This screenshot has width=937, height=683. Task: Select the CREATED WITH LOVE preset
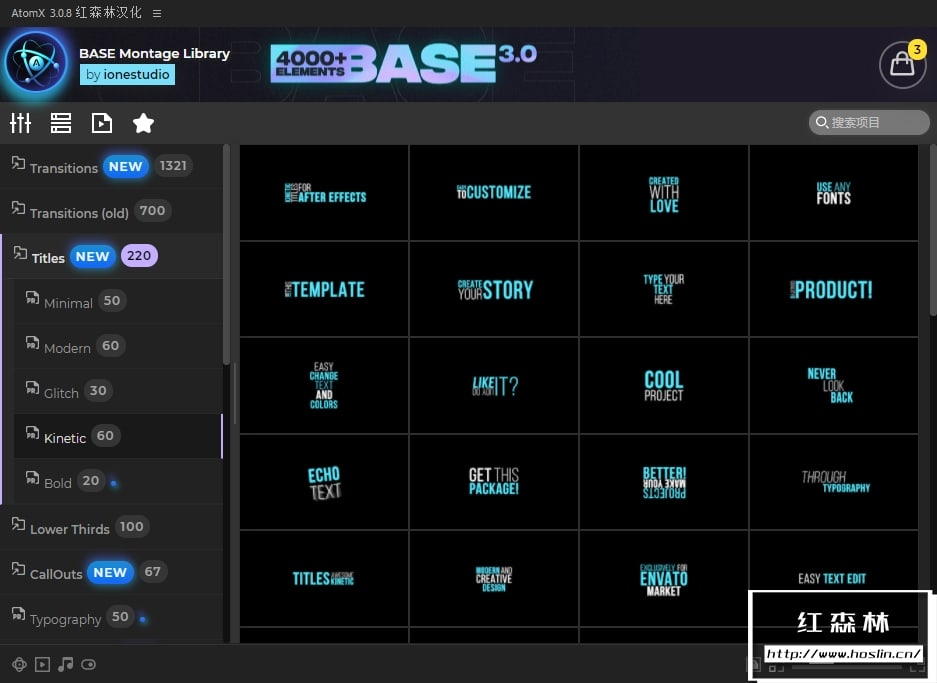[x=664, y=192]
